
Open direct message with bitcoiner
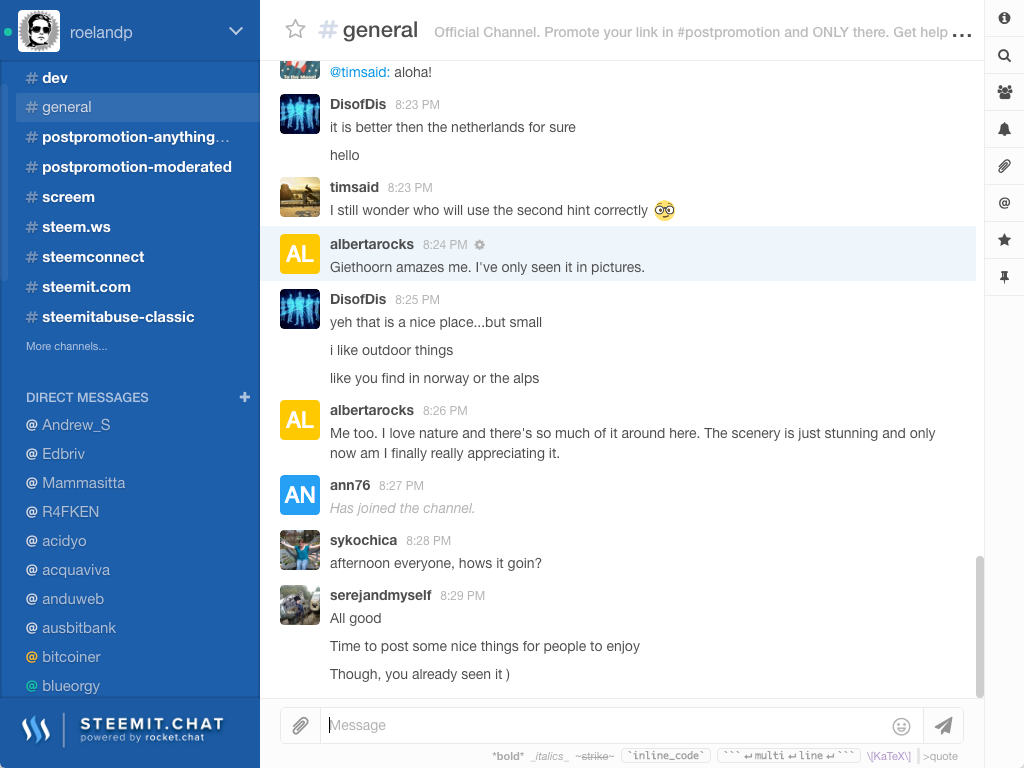(x=138, y=657)
